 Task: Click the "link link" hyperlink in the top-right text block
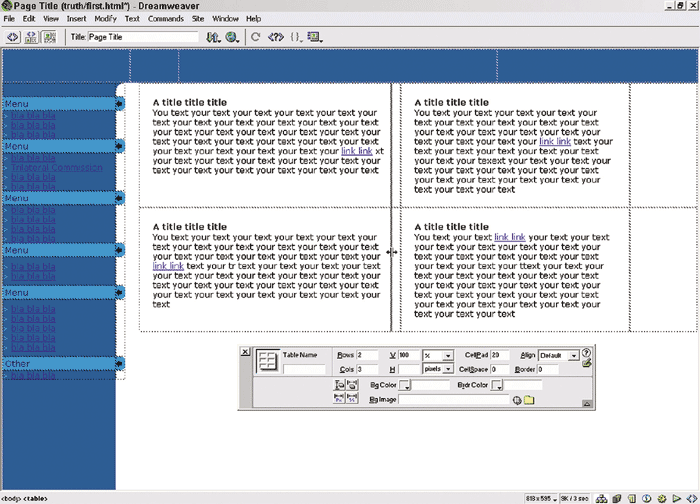(x=555, y=141)
